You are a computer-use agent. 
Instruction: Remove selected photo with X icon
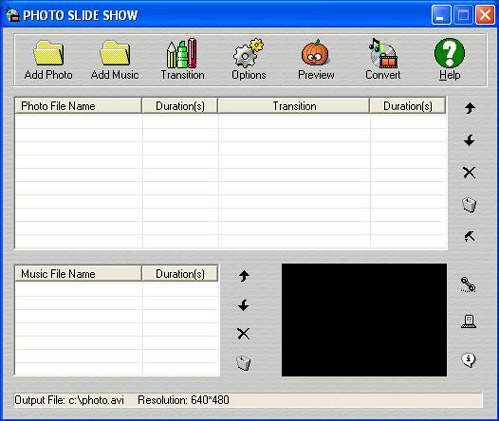click(469, 172)
